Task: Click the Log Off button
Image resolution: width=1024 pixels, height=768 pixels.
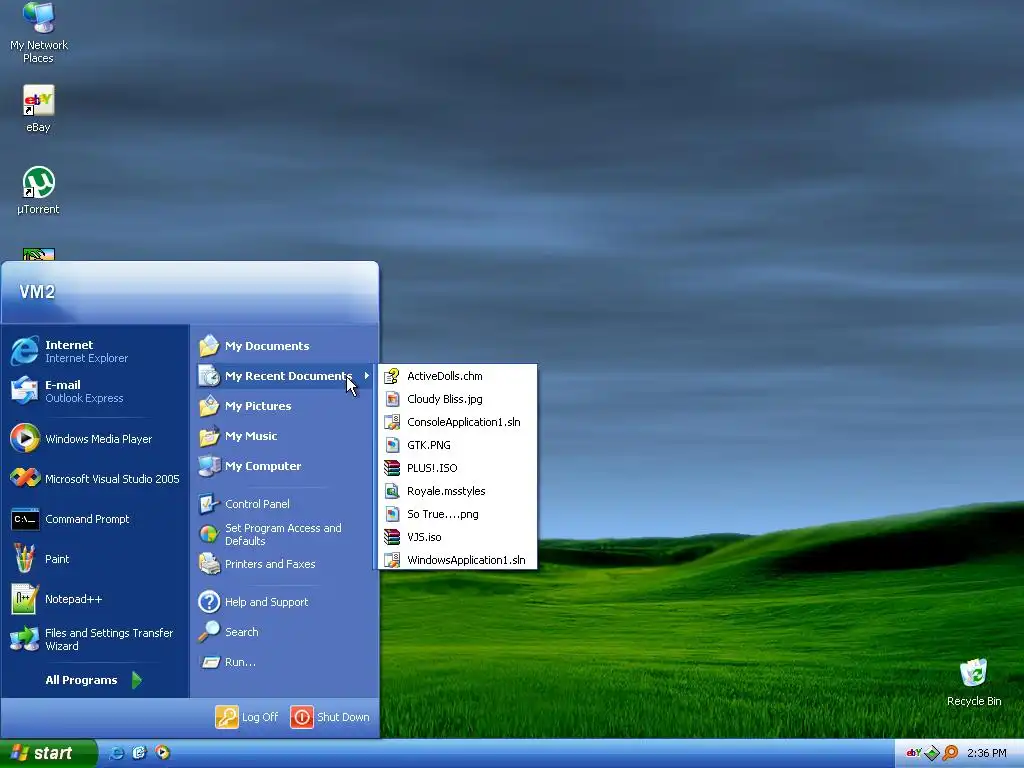Action: [247, 717]
